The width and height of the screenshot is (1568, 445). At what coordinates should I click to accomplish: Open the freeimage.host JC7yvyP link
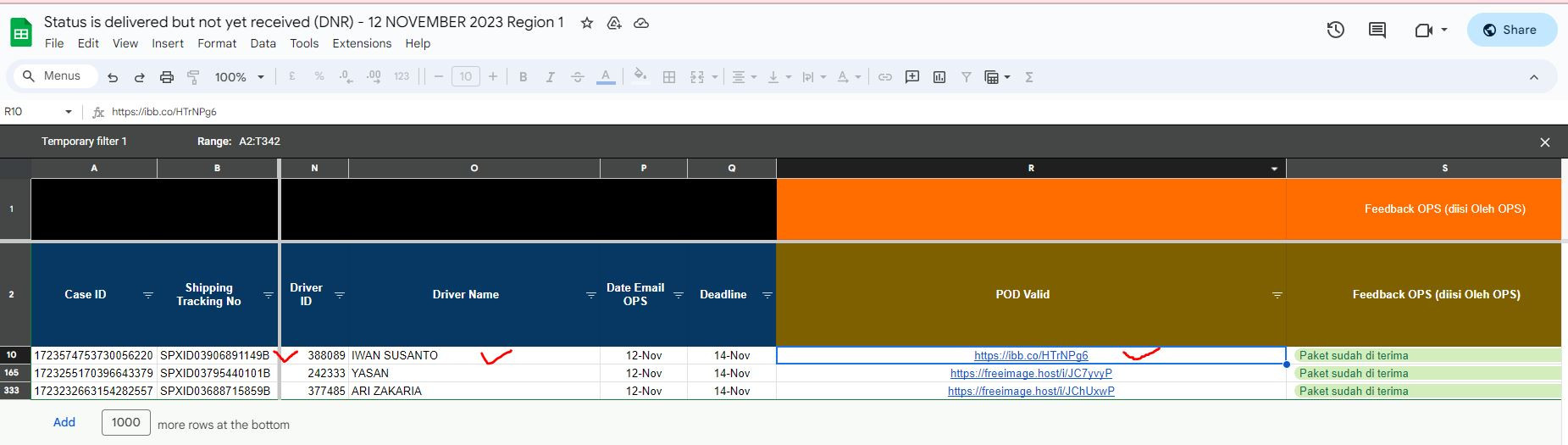point(1031,373)
